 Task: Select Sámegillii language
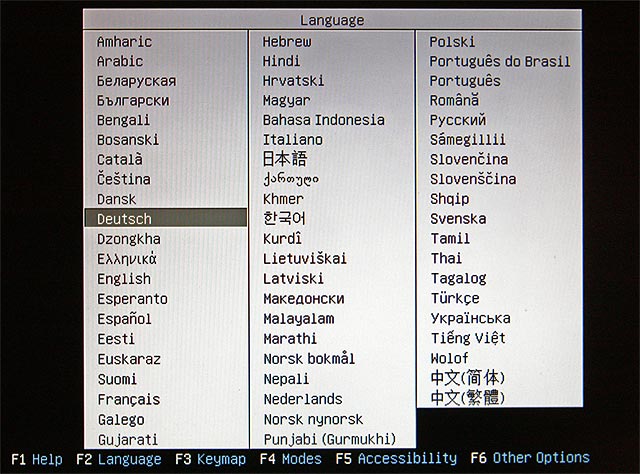468,140
